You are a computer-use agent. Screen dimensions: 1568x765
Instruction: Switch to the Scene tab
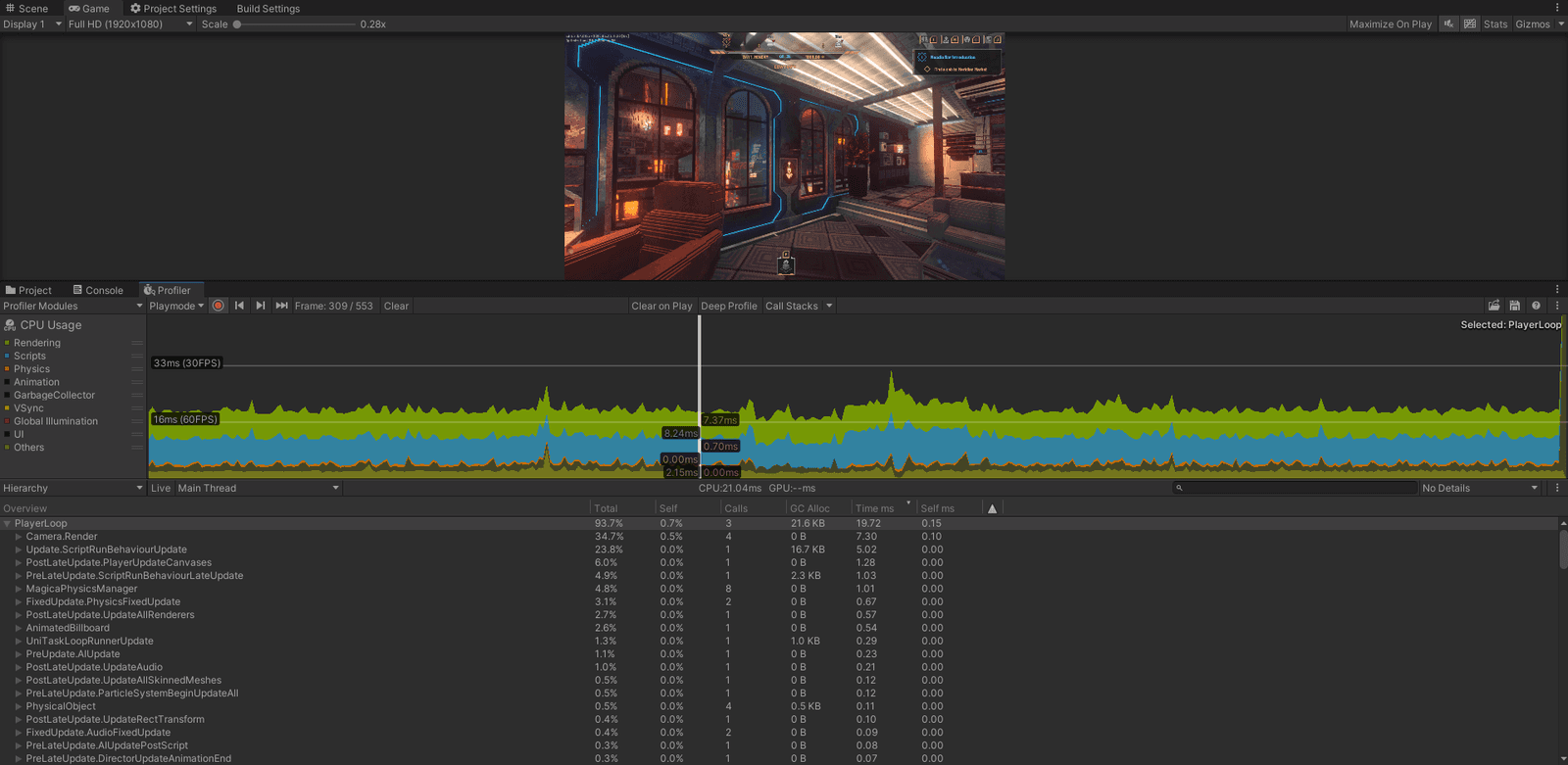(x=26, y=8)
